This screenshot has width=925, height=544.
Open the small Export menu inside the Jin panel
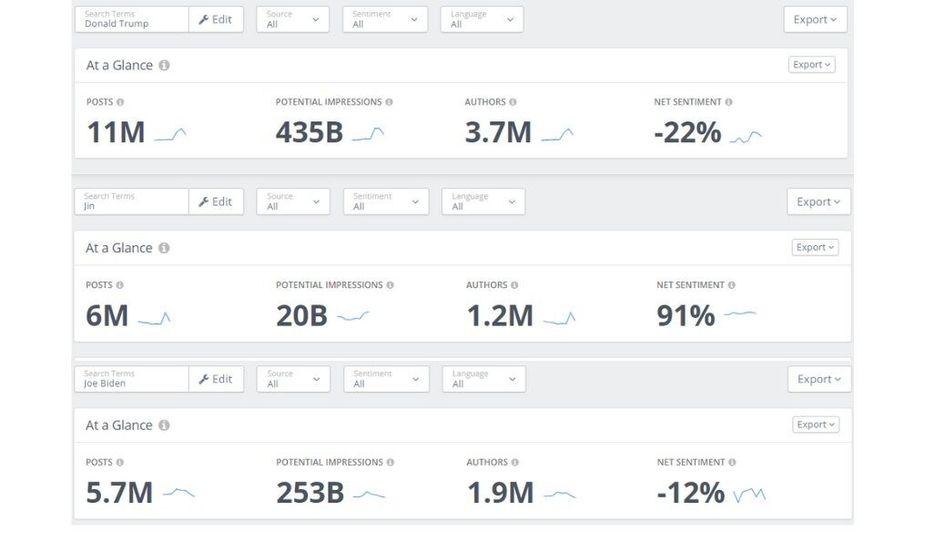pyautogui.click(x=815, y=247)
